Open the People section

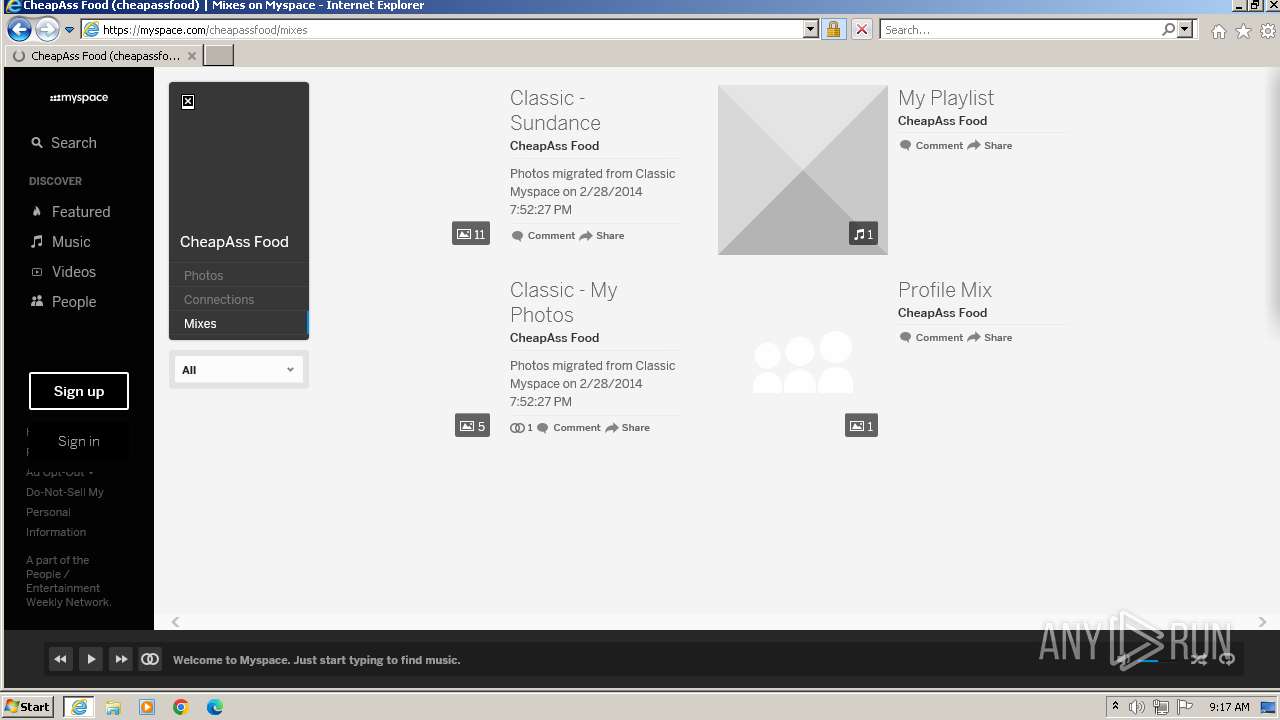point(64,302)
